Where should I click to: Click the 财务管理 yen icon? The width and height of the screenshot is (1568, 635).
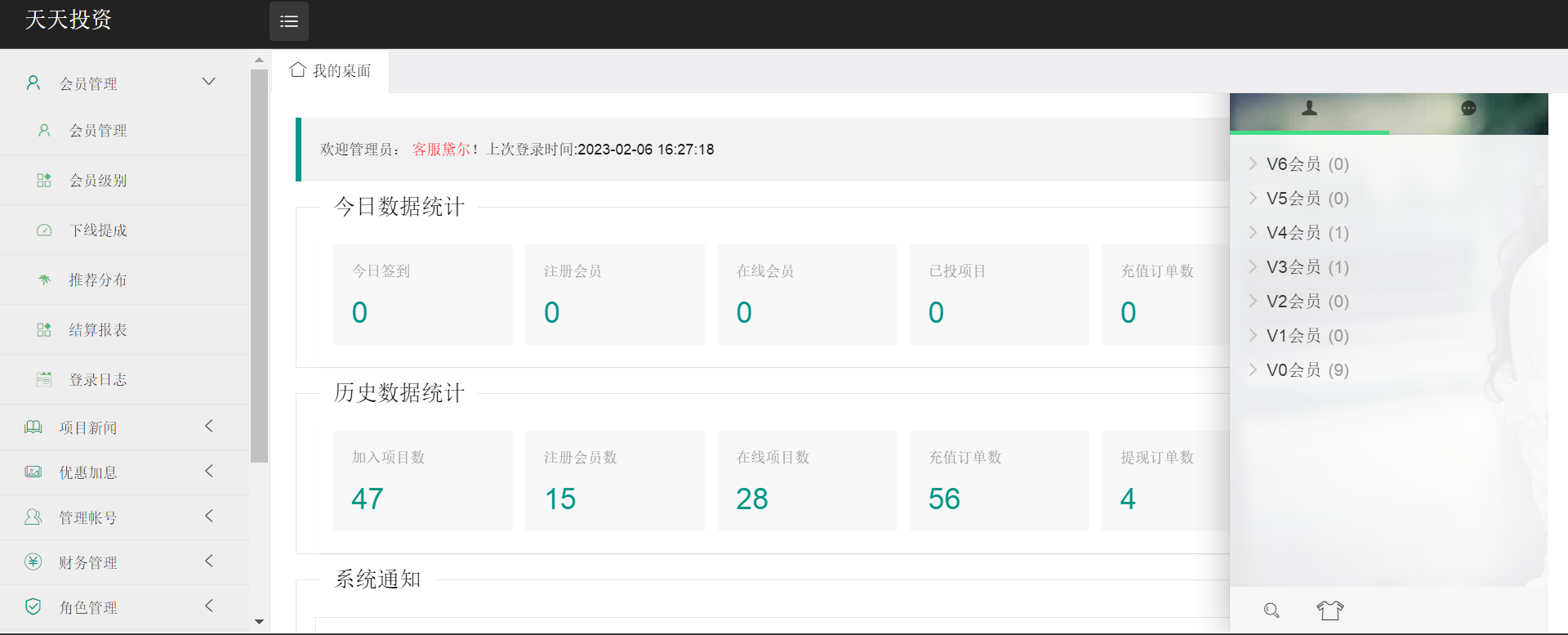pyautogui.click(x=33, y=562)
